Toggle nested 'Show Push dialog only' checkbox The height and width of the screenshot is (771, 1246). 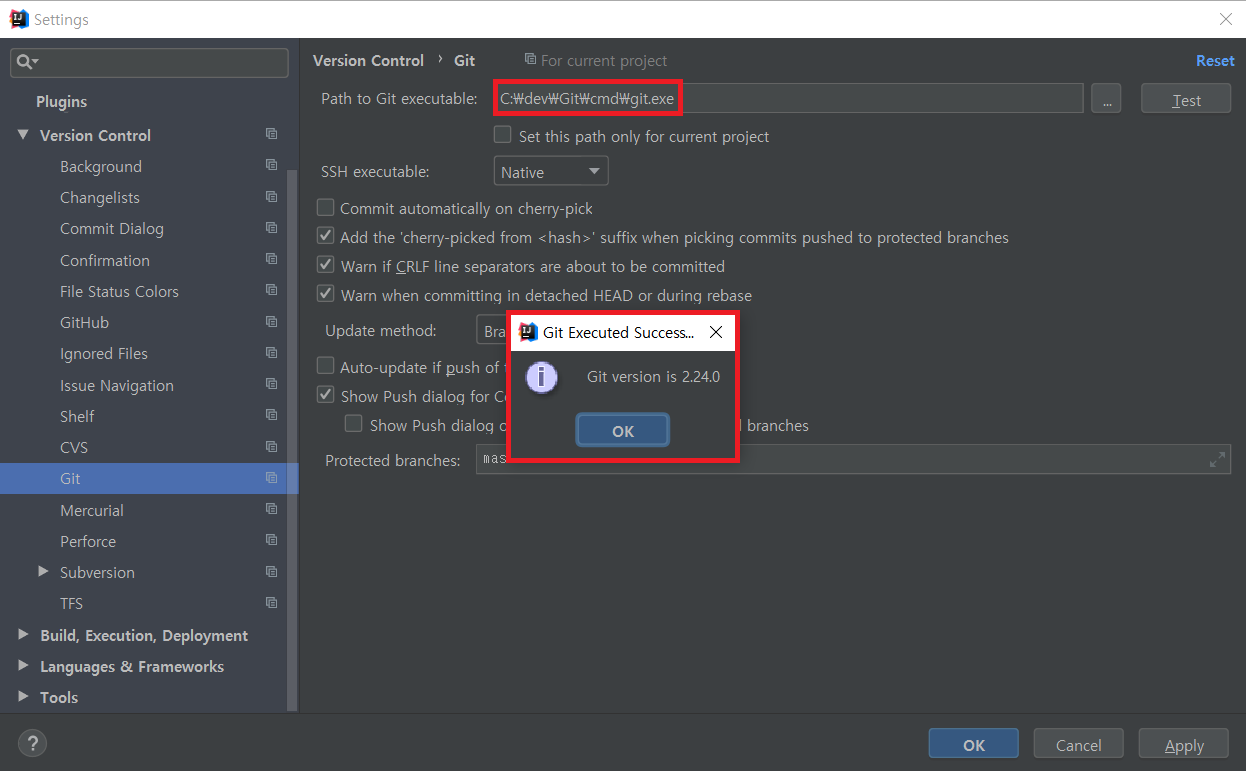pos(354,424)
